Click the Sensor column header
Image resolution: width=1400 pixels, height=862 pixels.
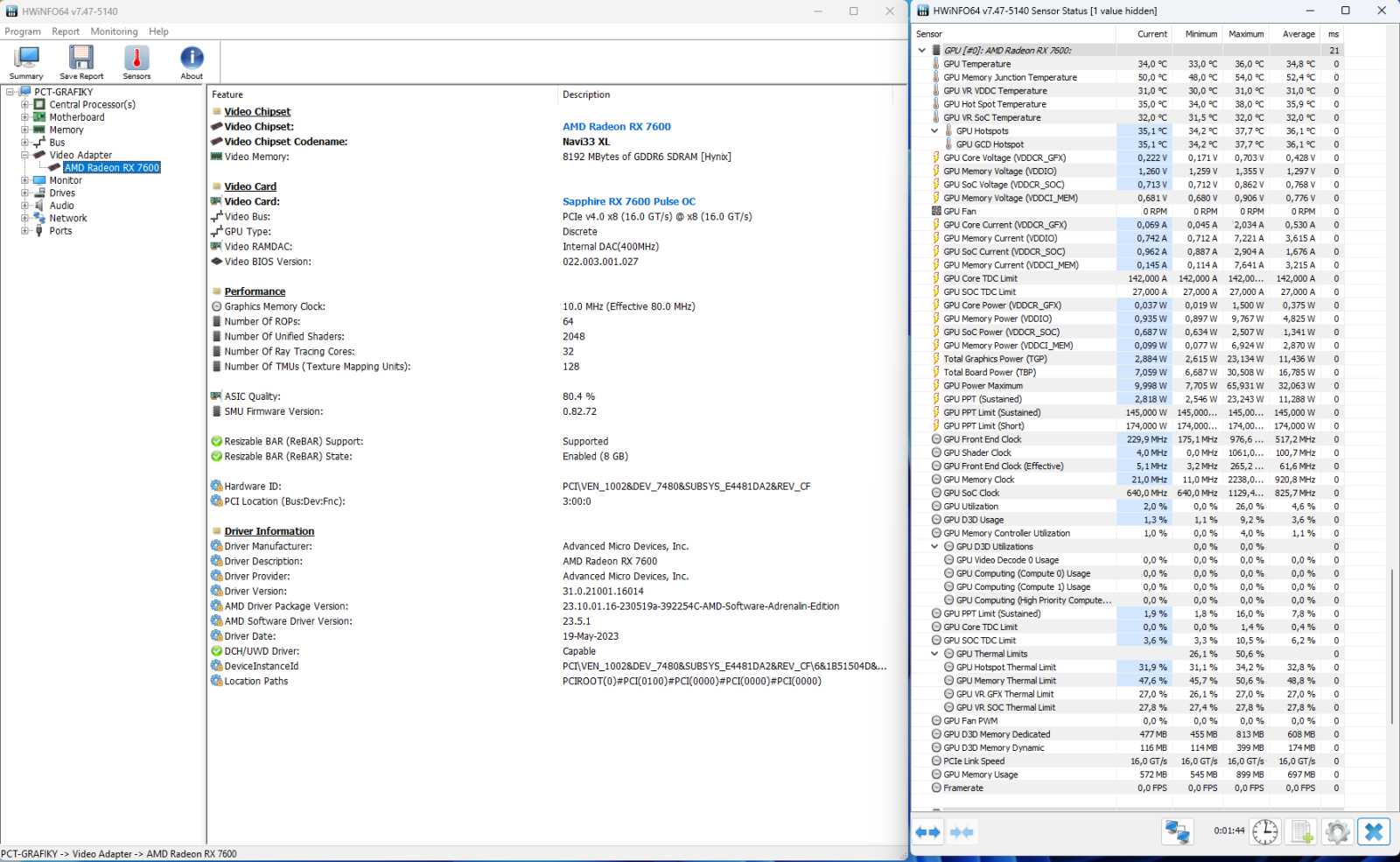tap(1014, 34)
